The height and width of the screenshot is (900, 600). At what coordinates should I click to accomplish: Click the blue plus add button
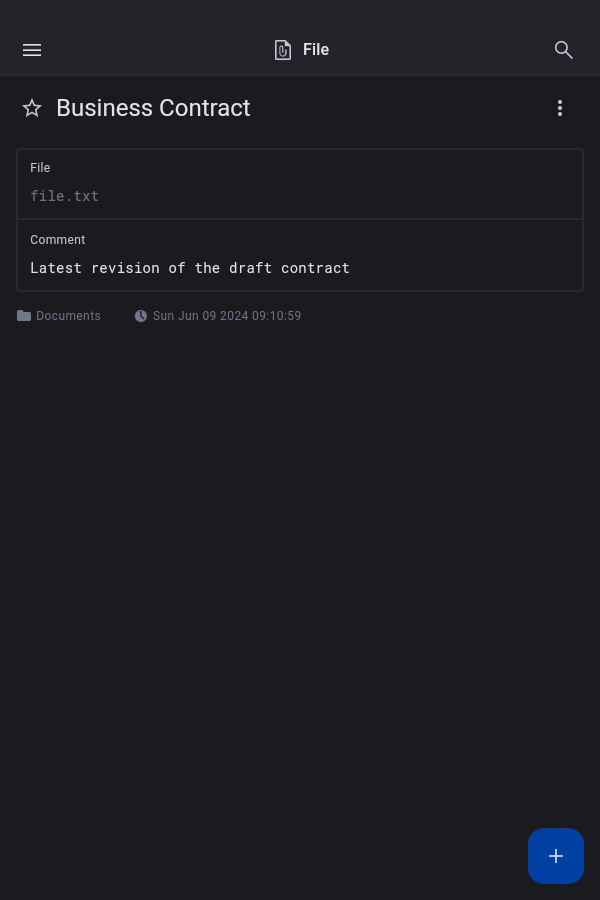(x=556, y=856)
